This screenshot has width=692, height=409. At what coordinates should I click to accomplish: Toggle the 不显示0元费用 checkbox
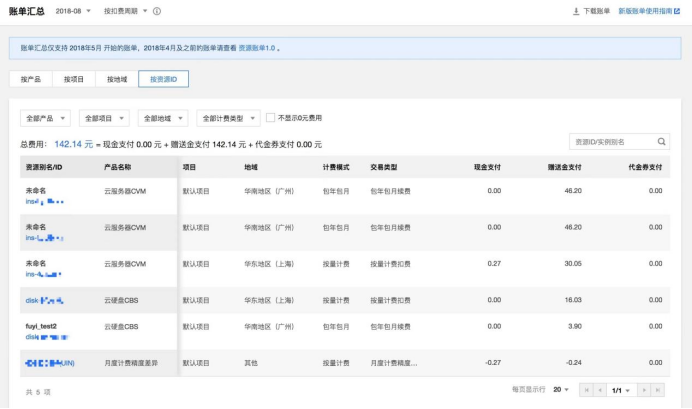pos(271,118)
